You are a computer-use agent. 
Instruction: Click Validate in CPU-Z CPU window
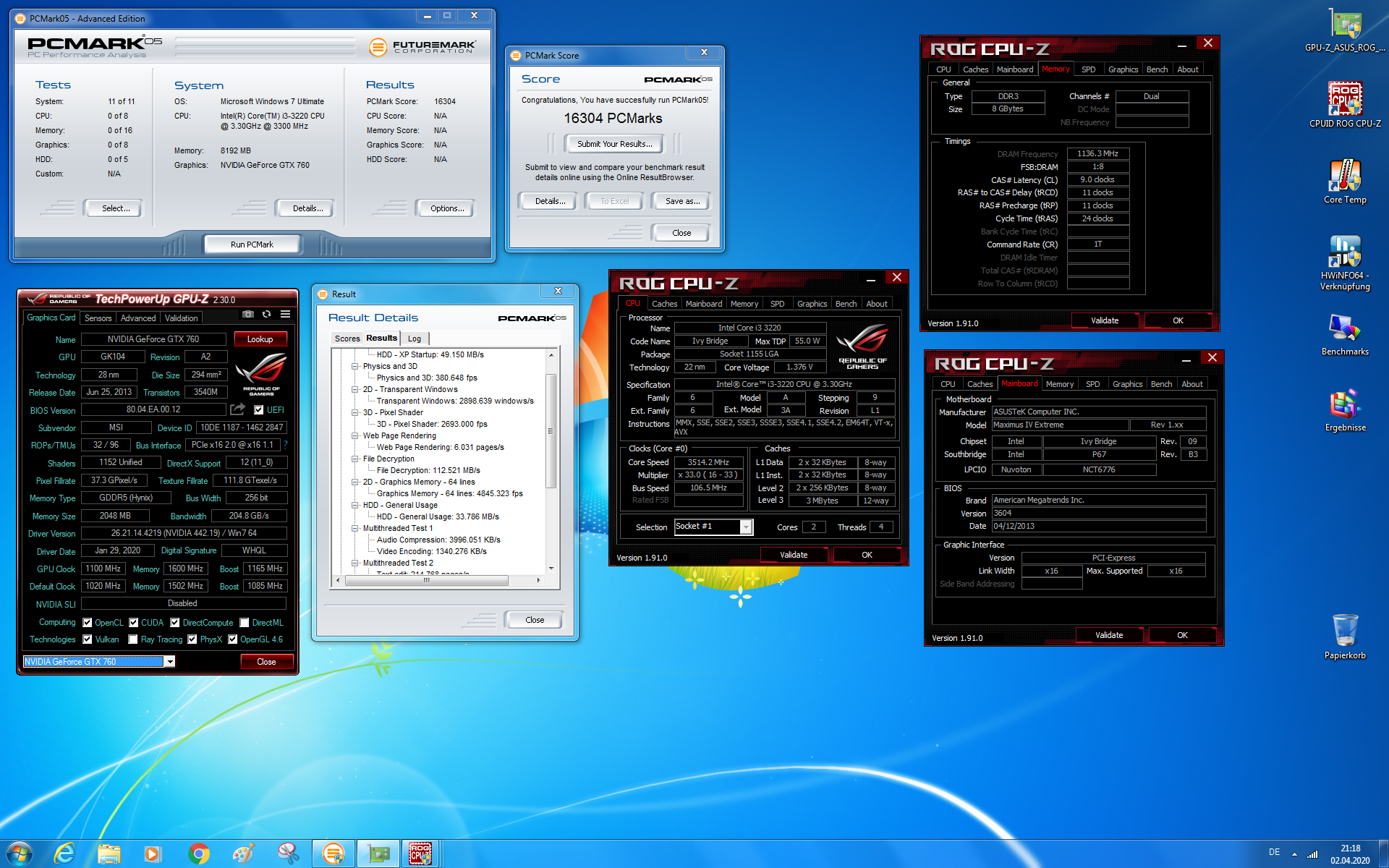[794, 555]
